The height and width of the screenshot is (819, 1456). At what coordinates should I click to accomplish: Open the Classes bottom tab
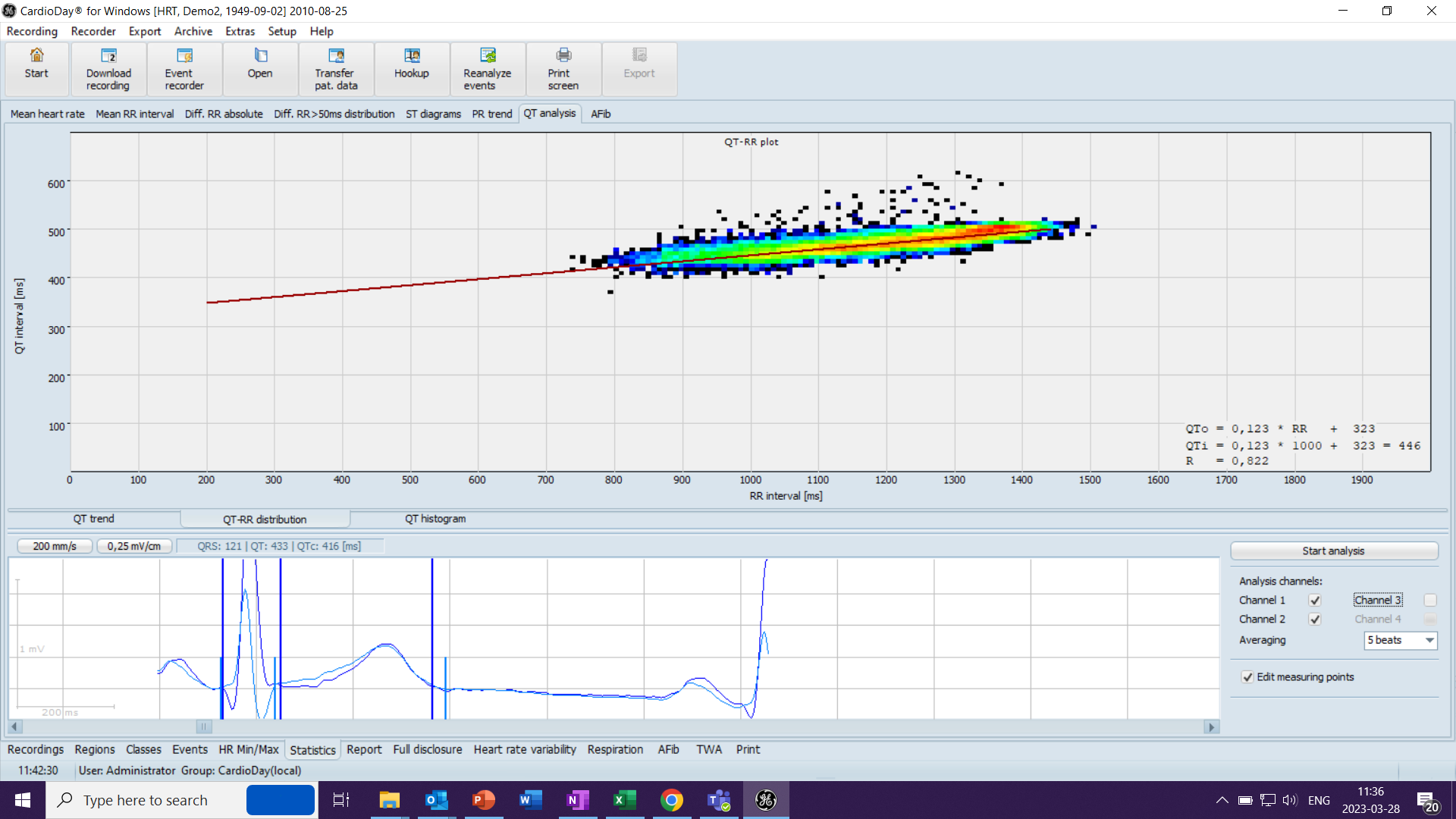pos(143,749)
